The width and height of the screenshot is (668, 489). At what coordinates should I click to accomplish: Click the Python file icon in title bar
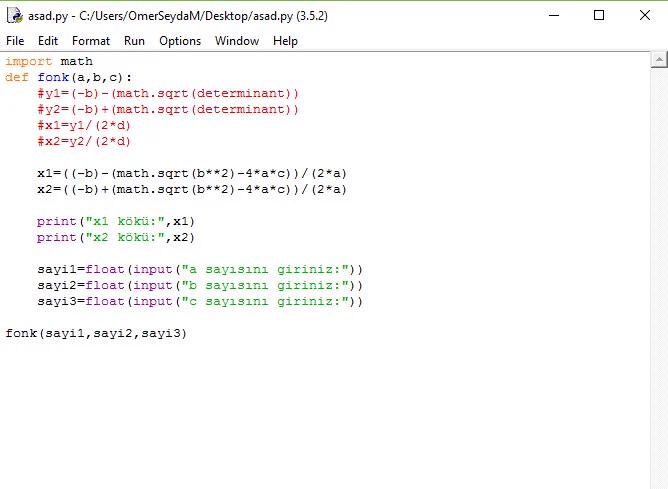(15, 16)
